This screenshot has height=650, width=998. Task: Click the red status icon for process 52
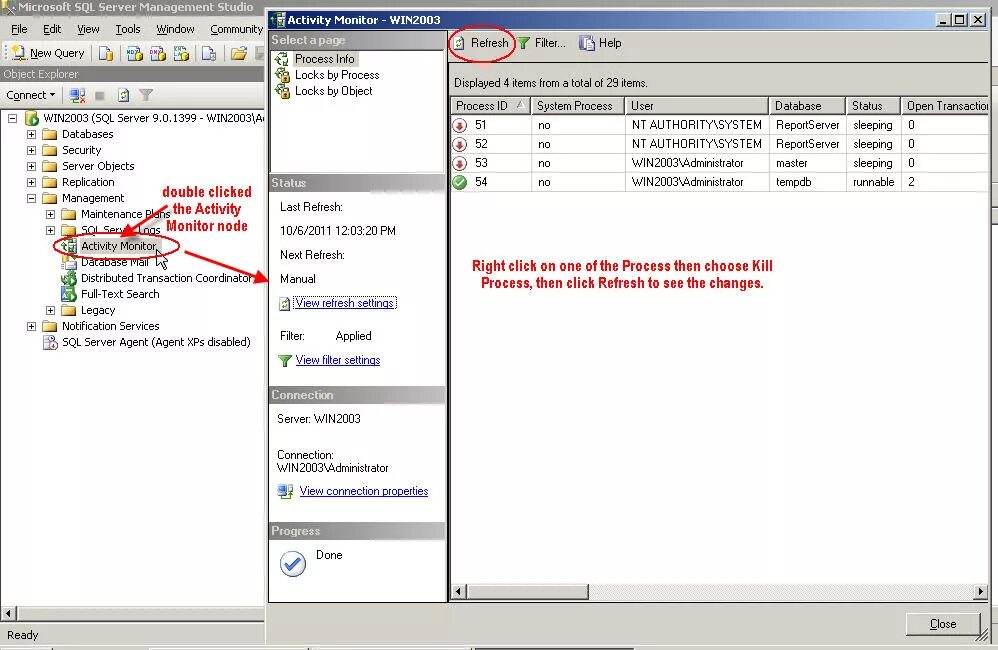point(460,145)
